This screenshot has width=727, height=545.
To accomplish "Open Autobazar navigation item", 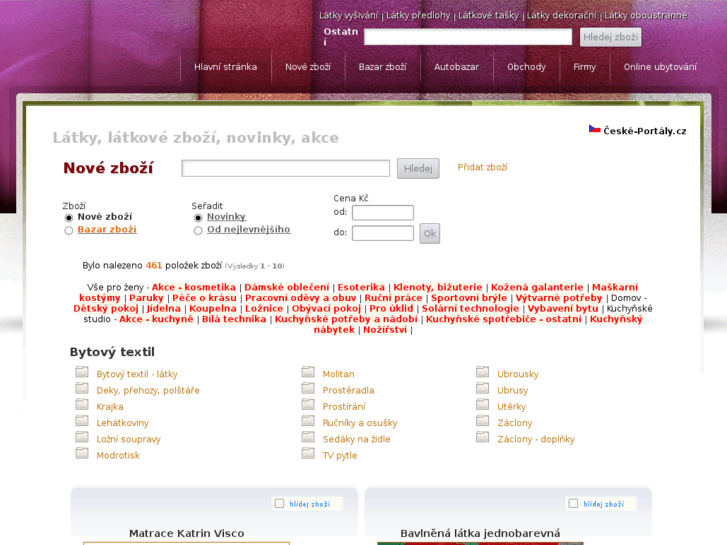I will (456, 67).
